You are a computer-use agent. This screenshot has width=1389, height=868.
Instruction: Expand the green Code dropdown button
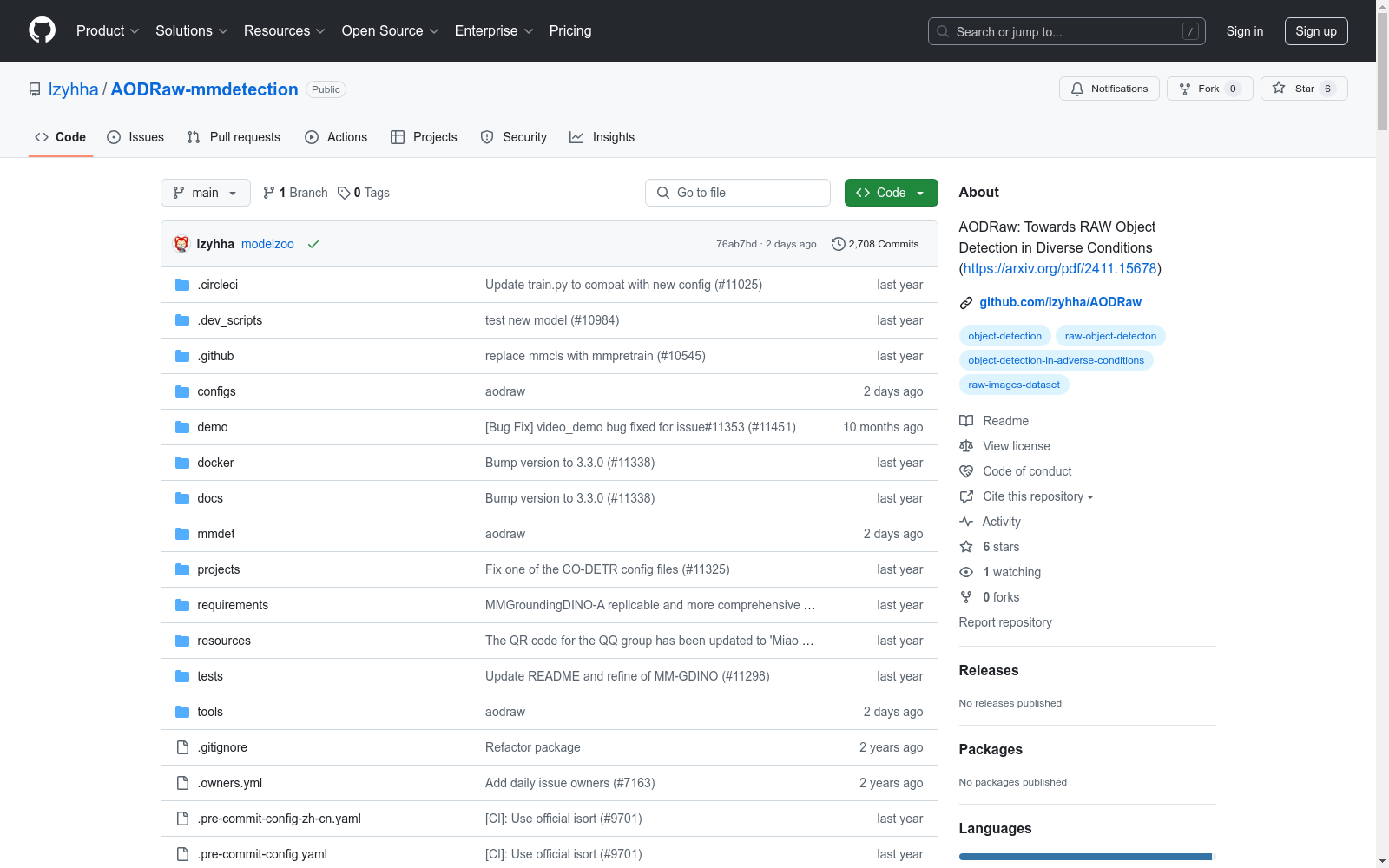click(892, 193)
